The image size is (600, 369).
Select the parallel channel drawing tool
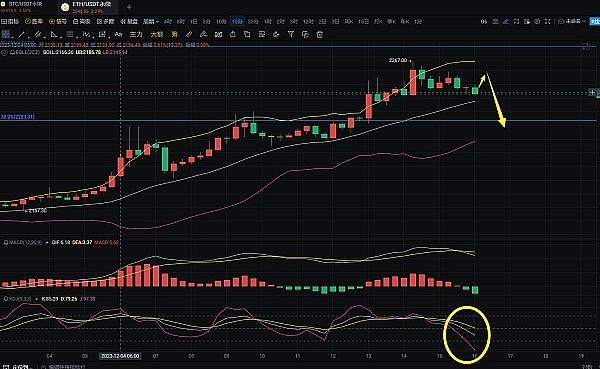pyautogui.click(x=38, y=34)
